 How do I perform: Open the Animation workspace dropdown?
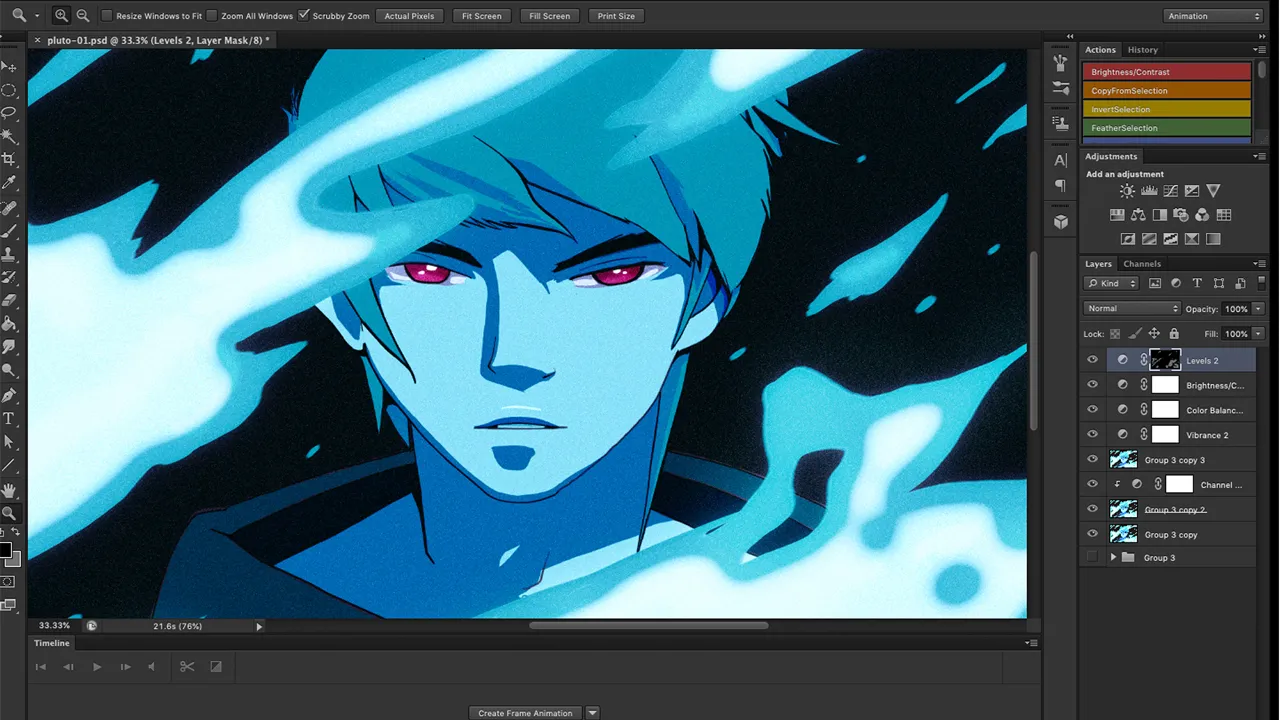[x=1214, y=16]
